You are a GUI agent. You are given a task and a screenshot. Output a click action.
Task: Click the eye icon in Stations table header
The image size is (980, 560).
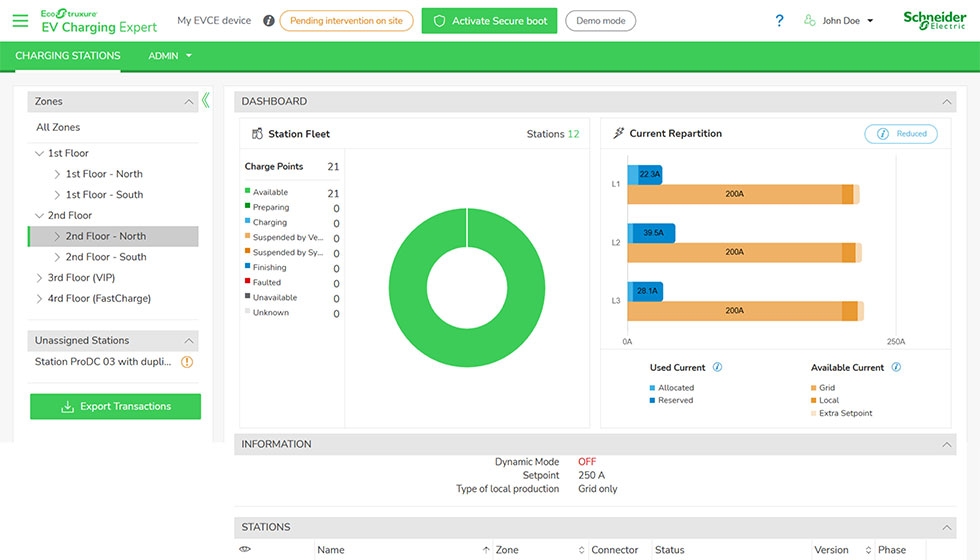point(245,549)
